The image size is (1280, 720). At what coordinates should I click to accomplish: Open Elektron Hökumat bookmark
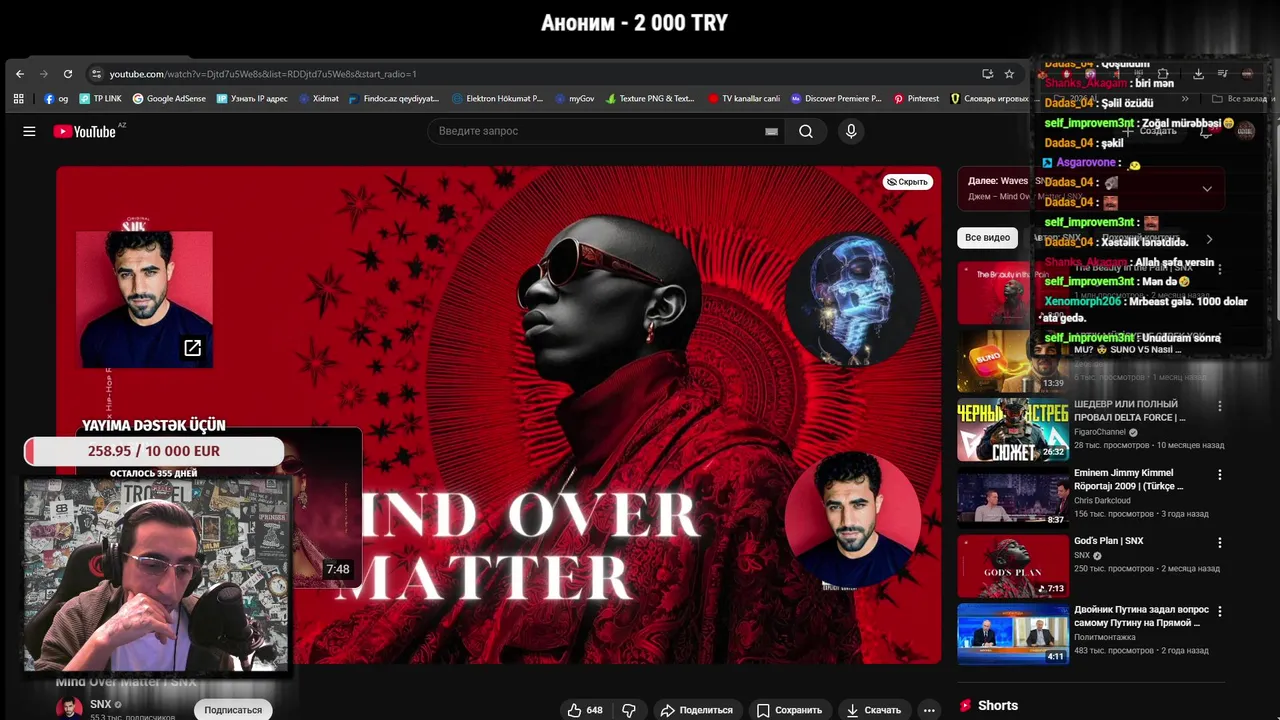pyautogui.click(x=496, y=99)
